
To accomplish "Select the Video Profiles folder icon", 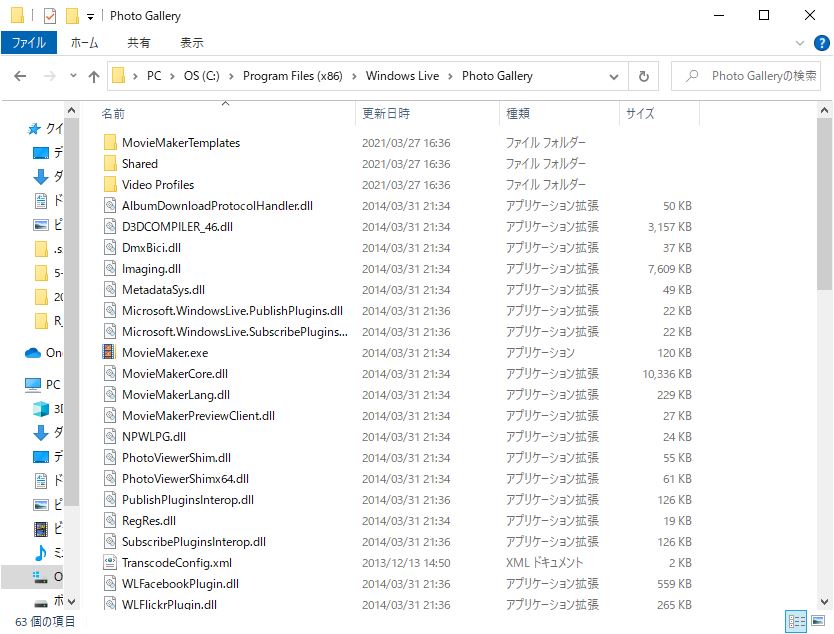I will click(x=110, y=185).
